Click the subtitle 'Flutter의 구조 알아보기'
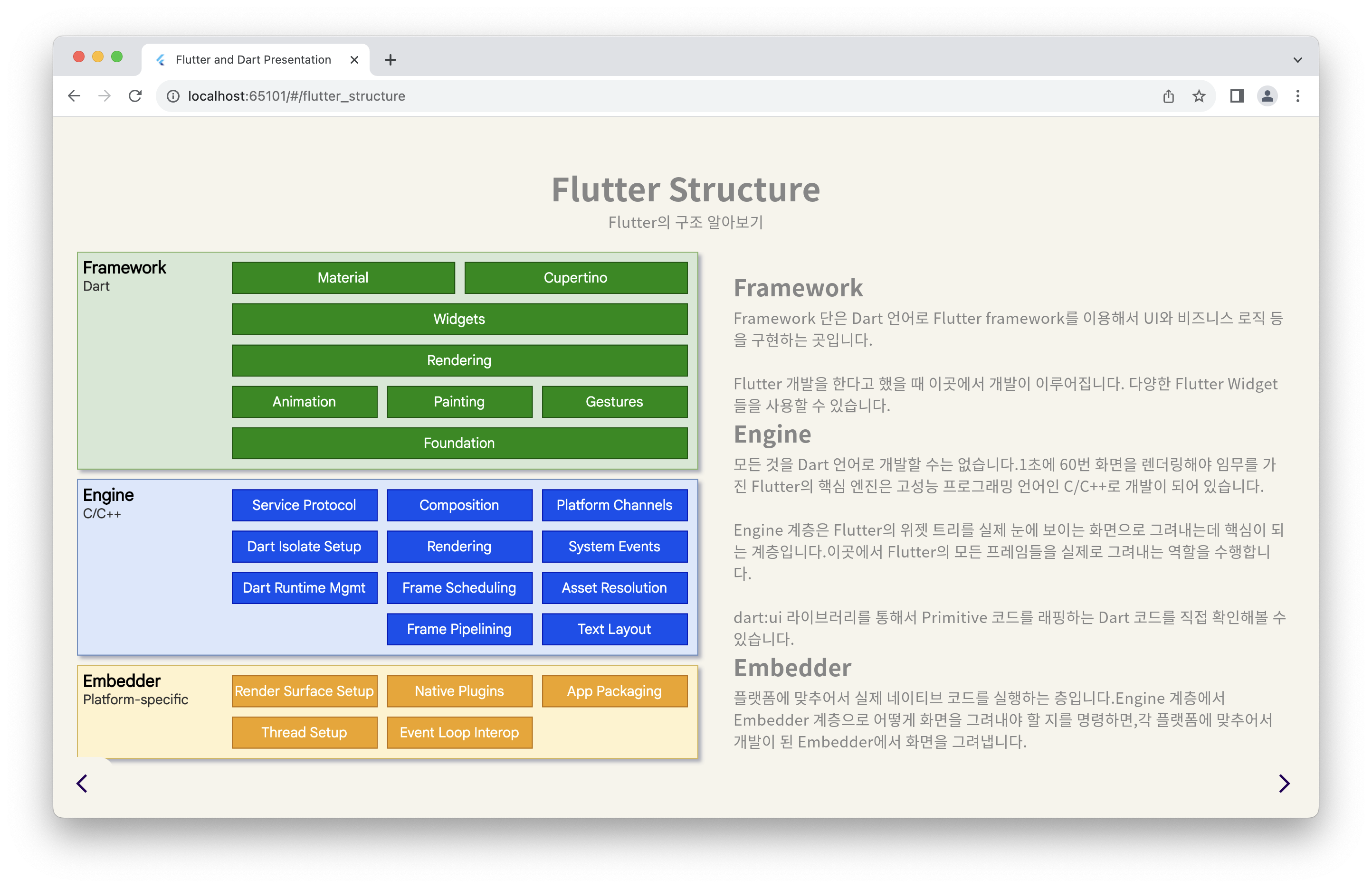 [686, 222]
